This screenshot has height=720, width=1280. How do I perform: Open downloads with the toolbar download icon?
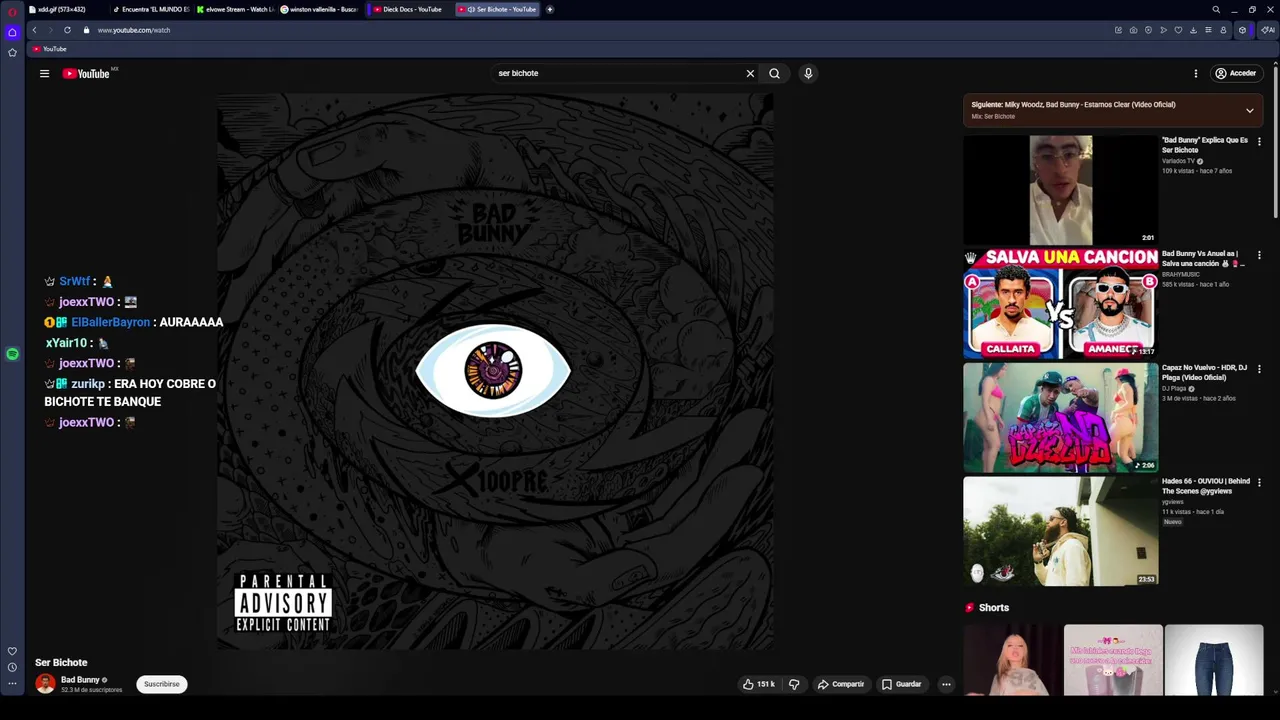click(x=1193, y=30)
